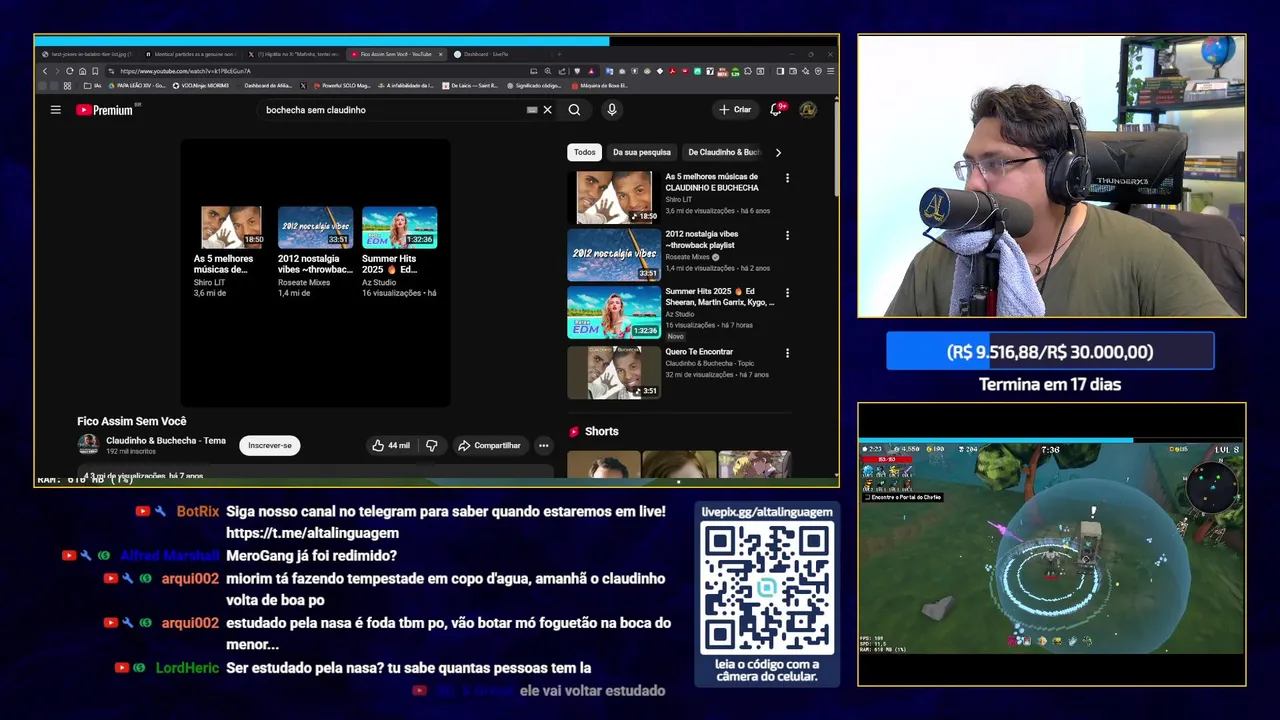
Task: Start voice search with microphone icon
Action: pos(611,110)
